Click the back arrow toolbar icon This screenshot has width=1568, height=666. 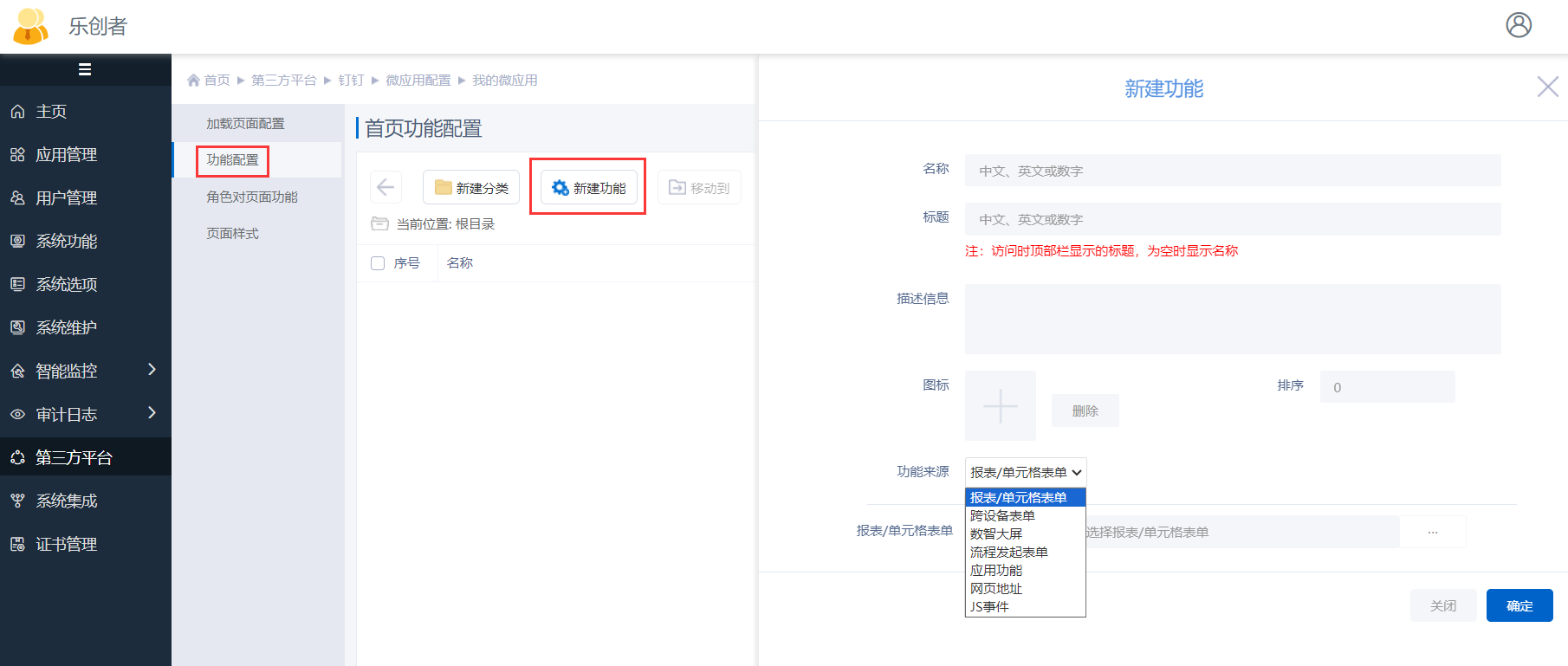386,187
